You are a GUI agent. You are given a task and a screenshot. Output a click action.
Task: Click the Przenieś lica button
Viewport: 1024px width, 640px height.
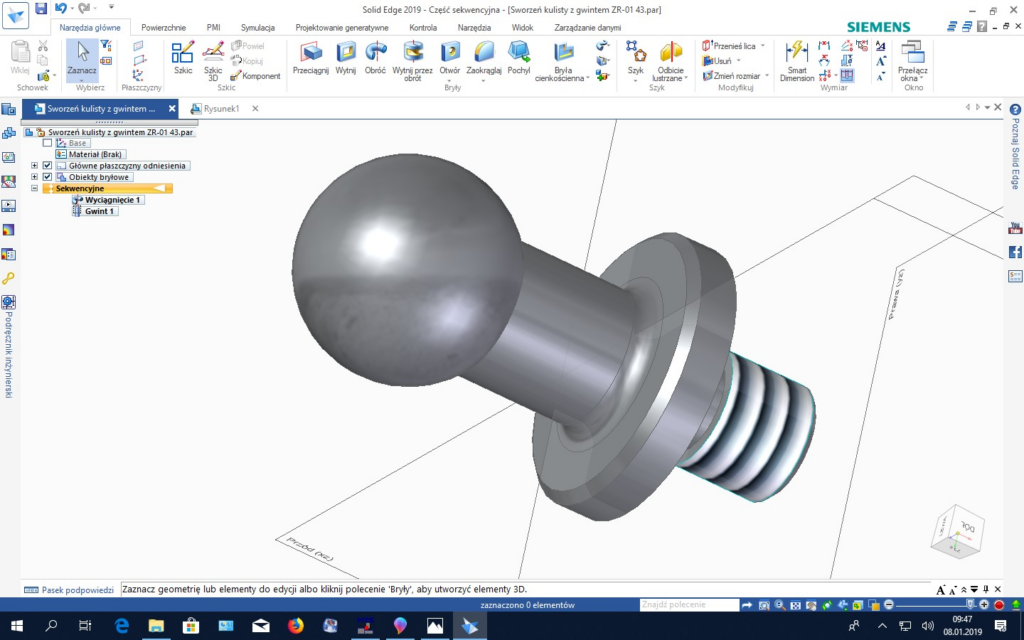click(x=729, y=46)
